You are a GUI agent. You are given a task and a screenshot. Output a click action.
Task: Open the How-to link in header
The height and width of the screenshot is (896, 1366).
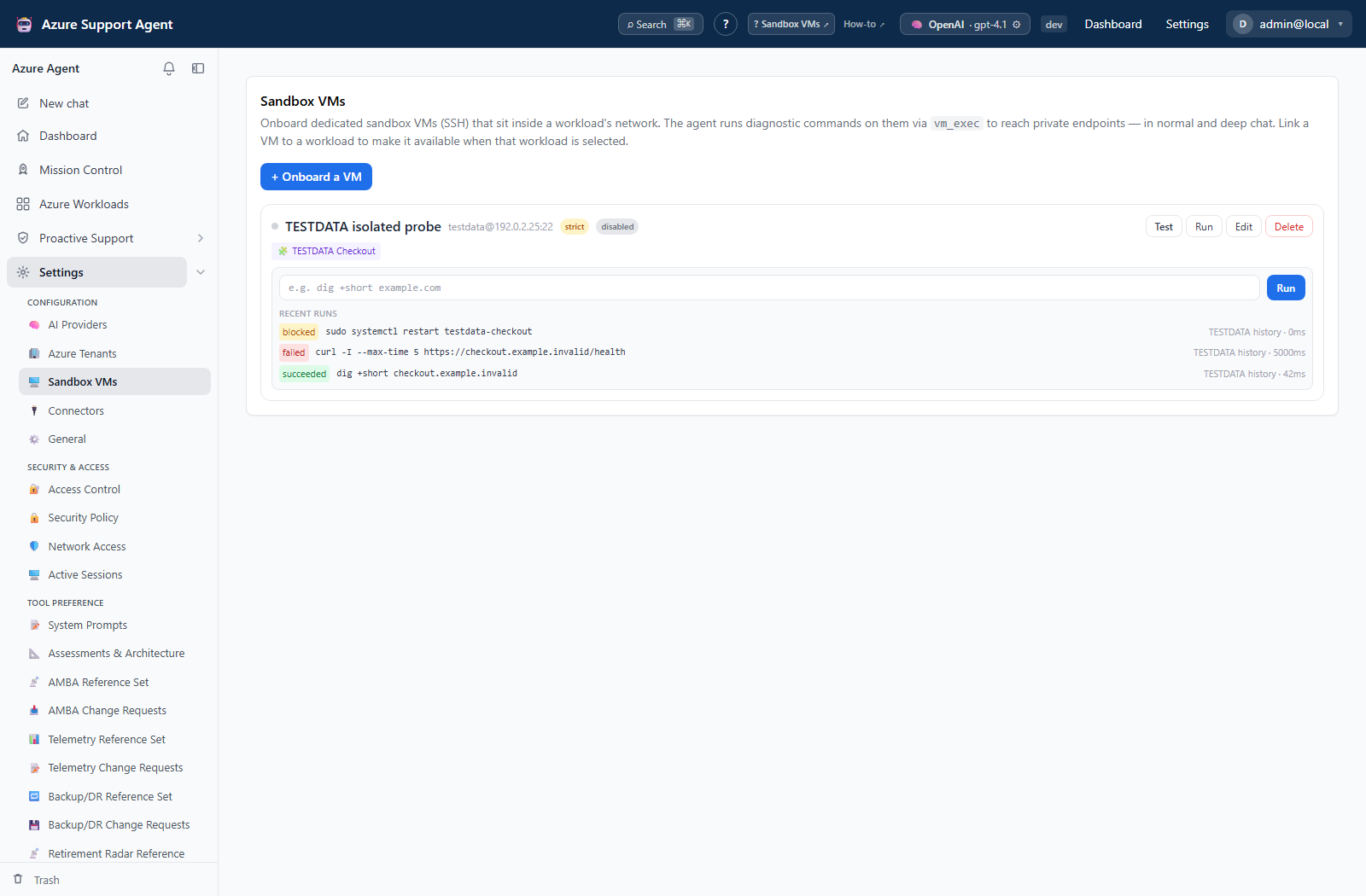point(864,24)
